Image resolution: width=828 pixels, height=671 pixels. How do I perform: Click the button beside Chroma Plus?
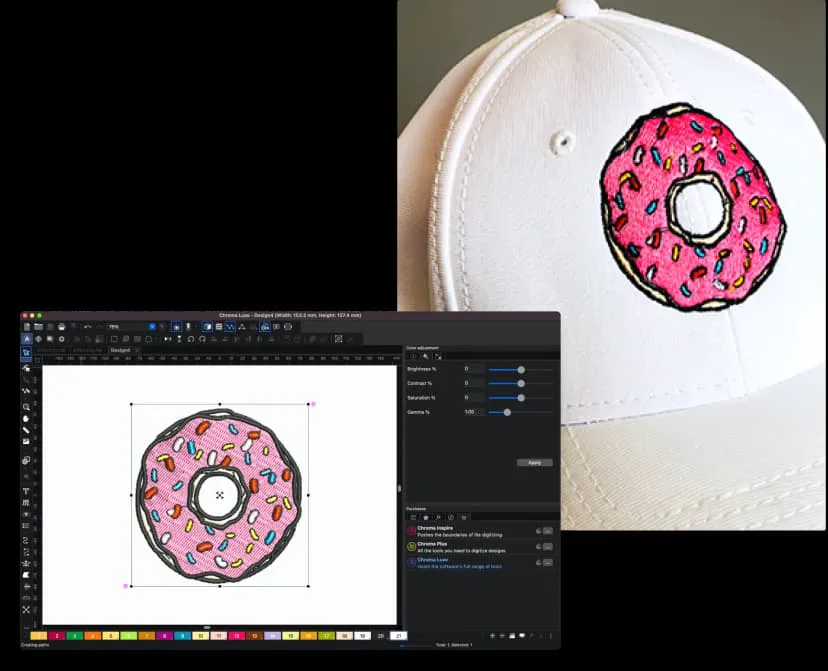click(548, 547)
